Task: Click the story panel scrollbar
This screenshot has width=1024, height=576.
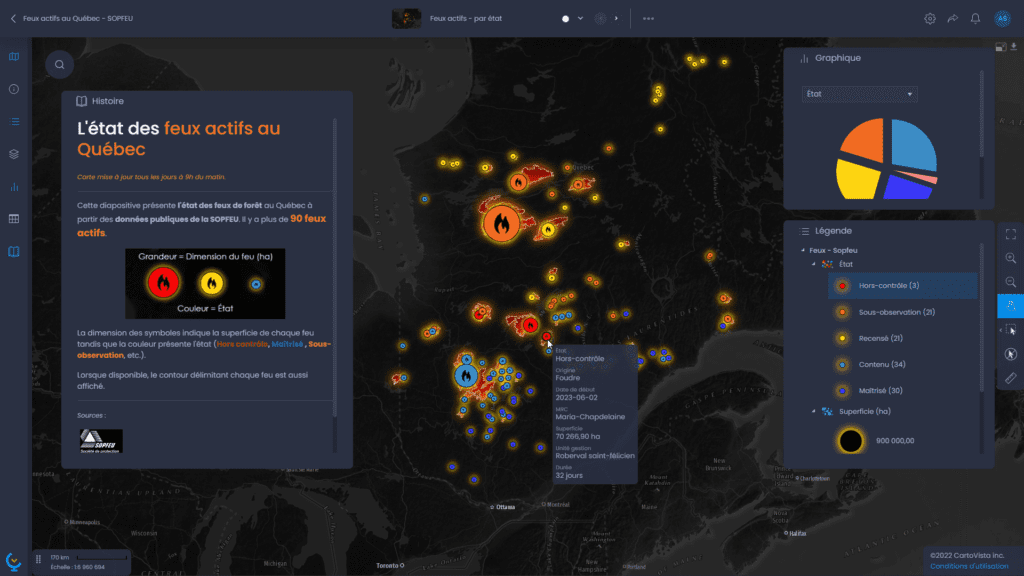Action: 335,268
